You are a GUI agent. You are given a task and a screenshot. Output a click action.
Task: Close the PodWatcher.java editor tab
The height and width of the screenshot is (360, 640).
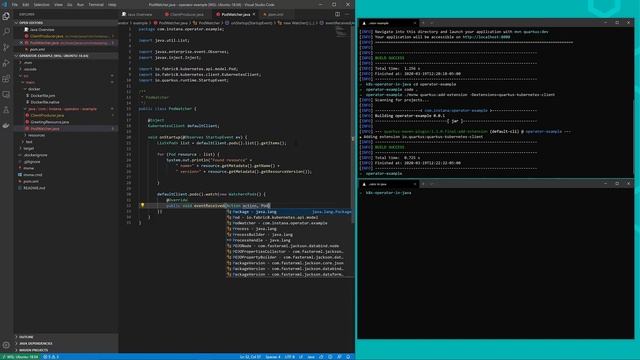[x=254, y=14]
